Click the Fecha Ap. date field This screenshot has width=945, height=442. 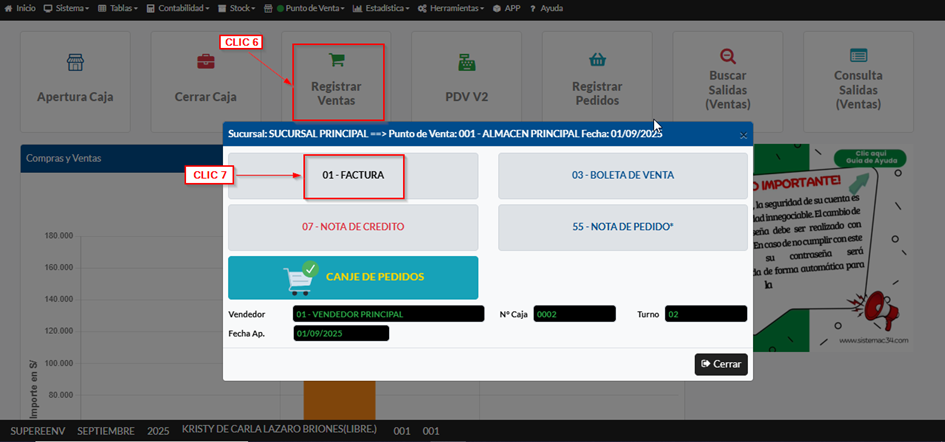(x=340, y=334)
